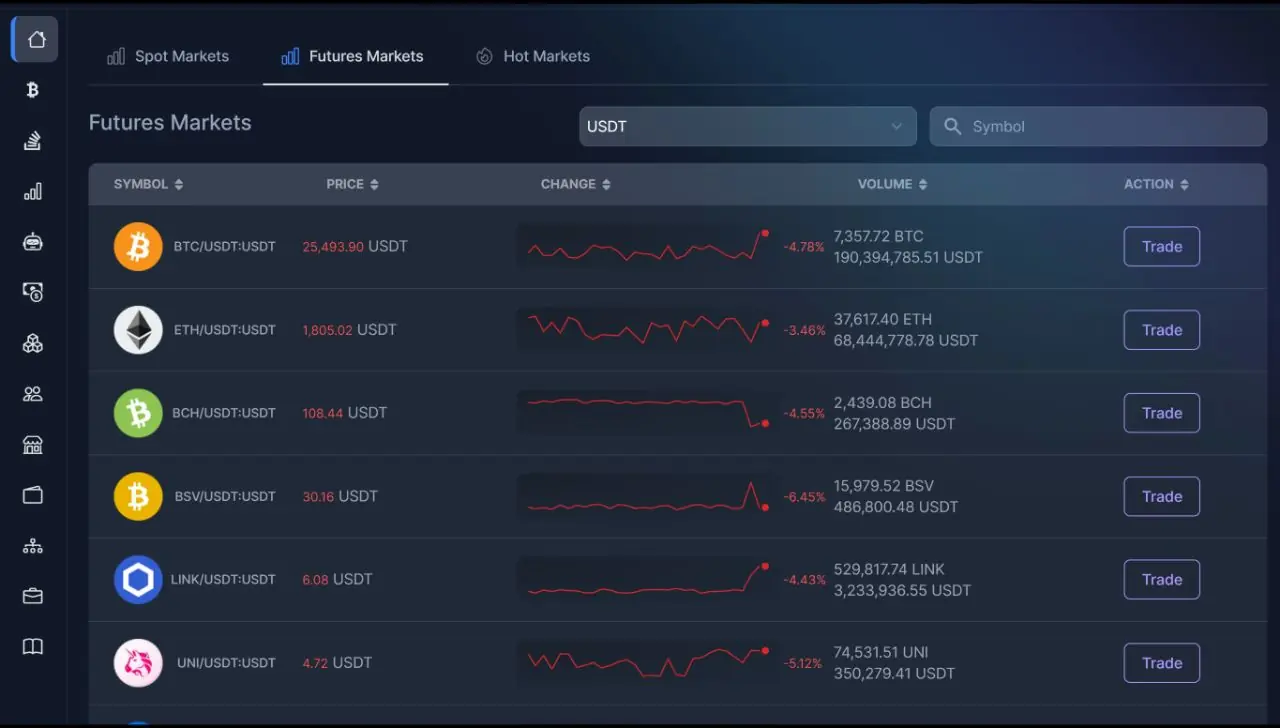Open the Home icon in sidebar
Image resolution: width=1280 pixels, height=728 pixels.
(x=36, y=40)
